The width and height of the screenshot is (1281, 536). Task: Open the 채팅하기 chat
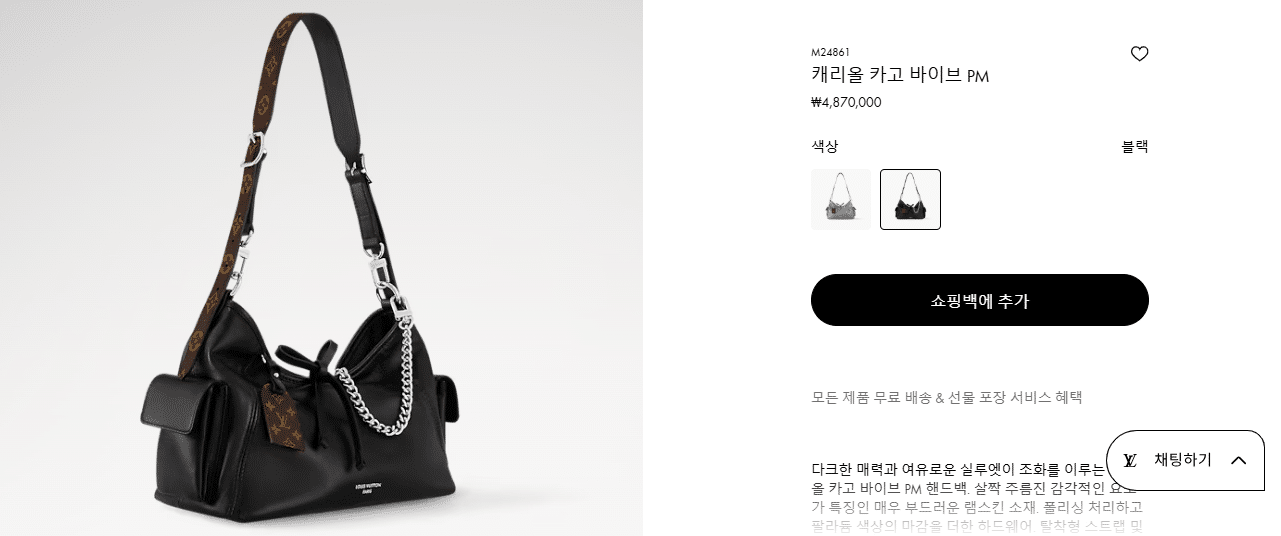[x=1185, y=460]
